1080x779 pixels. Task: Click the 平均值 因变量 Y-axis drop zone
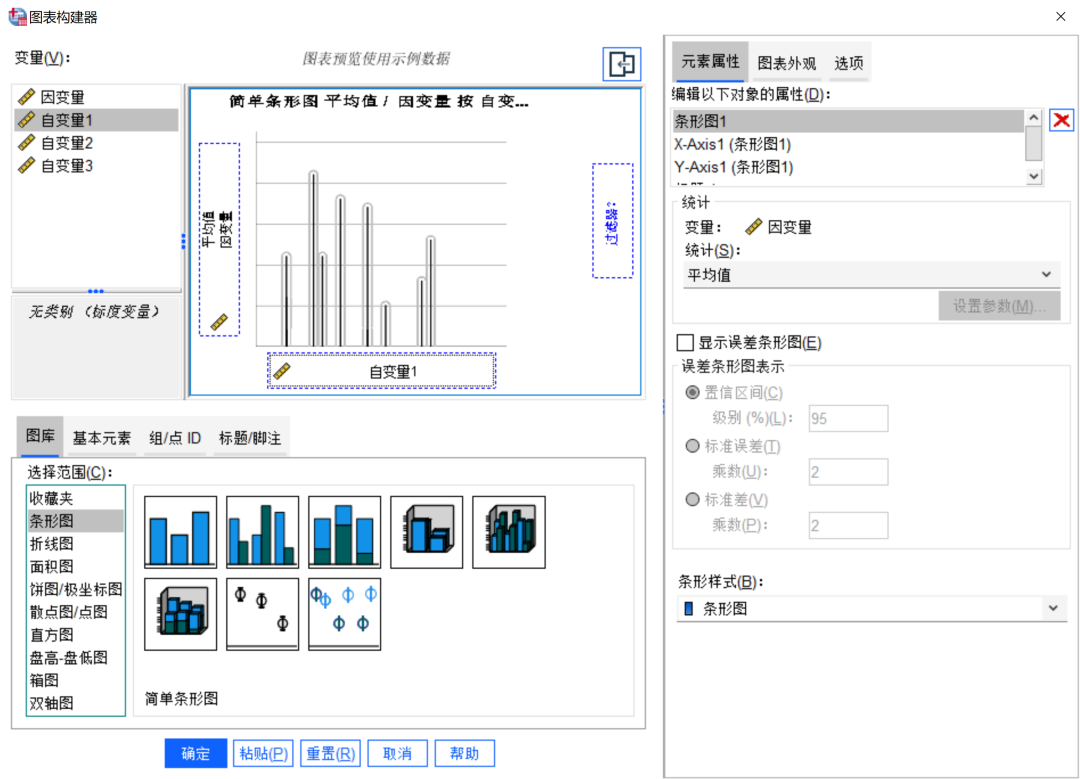click(219, 239)
